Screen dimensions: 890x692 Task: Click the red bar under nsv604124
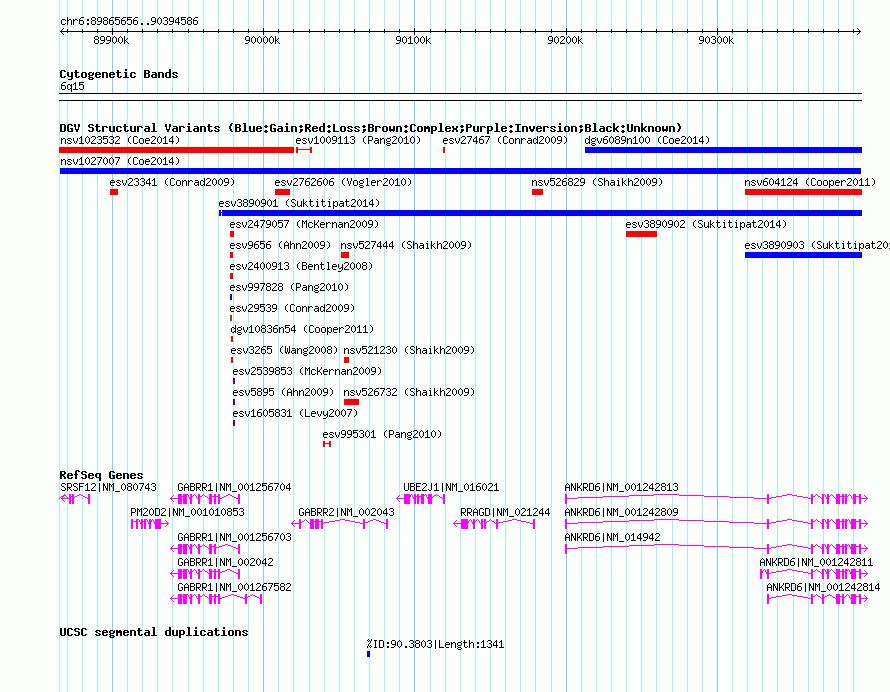point(803,192)
